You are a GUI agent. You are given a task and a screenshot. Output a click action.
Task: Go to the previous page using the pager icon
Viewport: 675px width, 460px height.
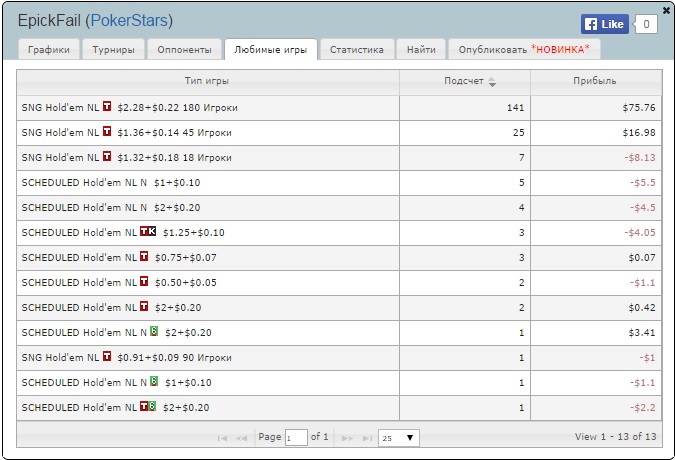tap(241, 438)
